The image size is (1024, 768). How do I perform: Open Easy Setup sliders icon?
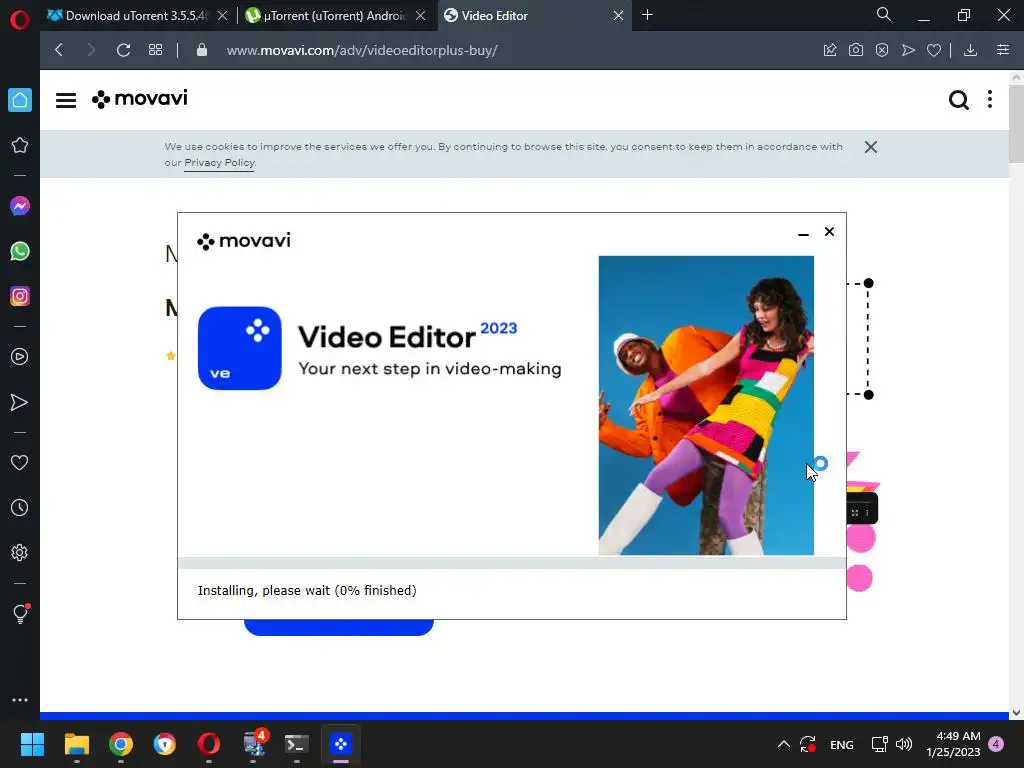point(1003,50)
